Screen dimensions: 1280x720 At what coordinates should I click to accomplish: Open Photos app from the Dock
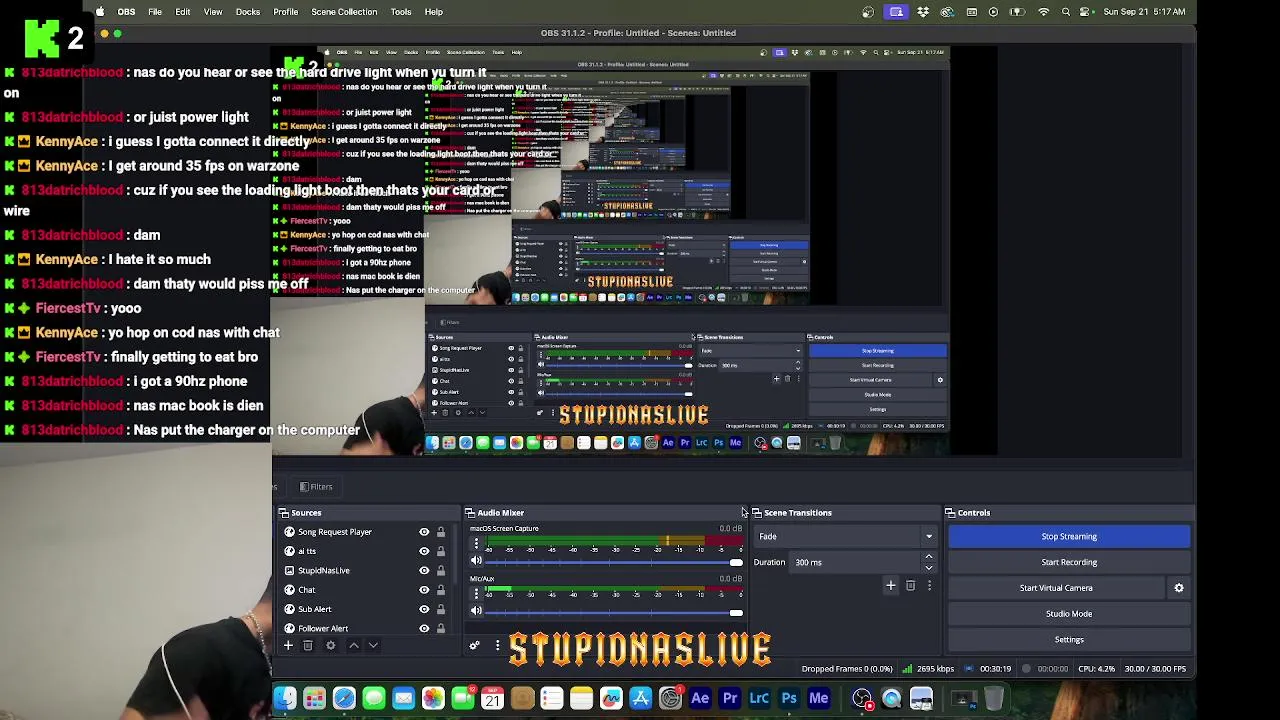click(433, 698)
